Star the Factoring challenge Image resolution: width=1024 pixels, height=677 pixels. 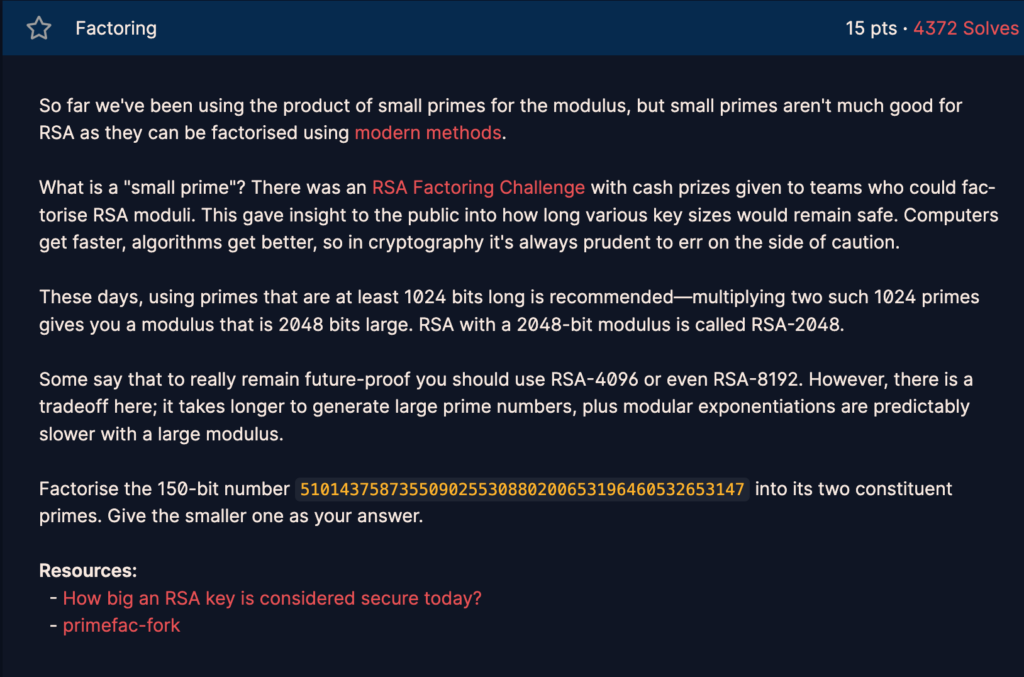tap(39, 28)
